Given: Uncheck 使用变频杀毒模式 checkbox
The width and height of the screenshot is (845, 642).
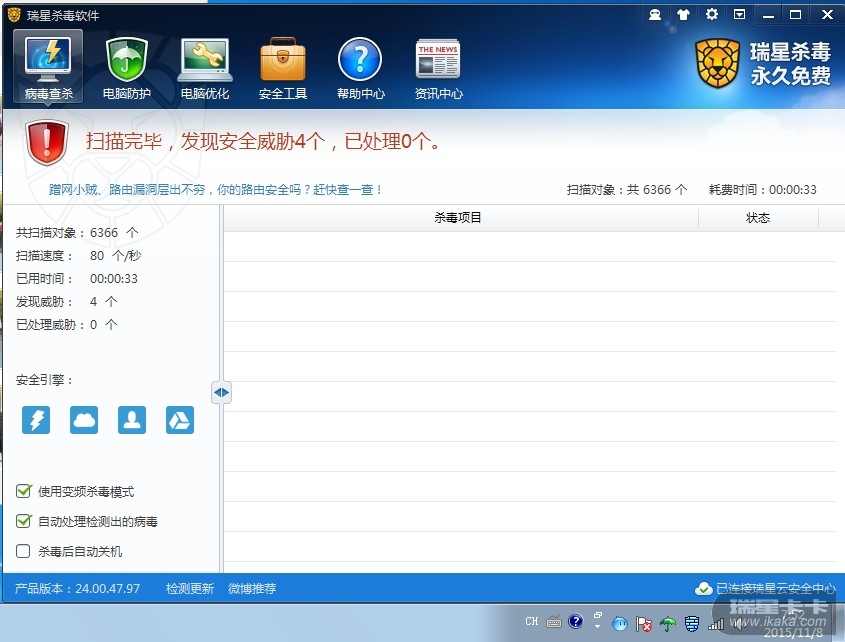Looking at the screenshot, I should 24,491.
